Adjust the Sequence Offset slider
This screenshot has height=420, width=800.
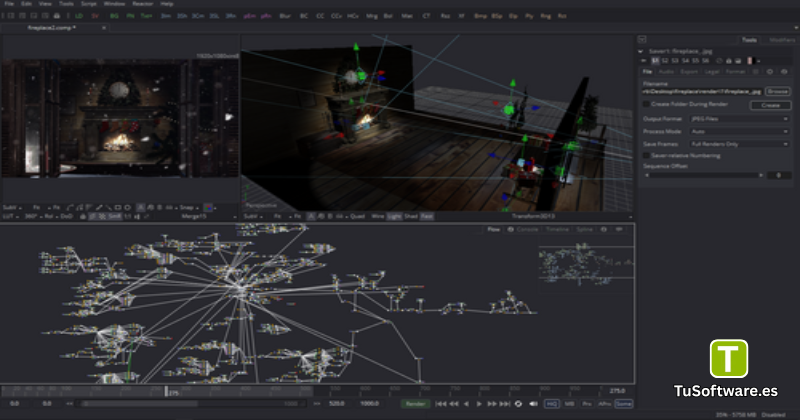704,175
